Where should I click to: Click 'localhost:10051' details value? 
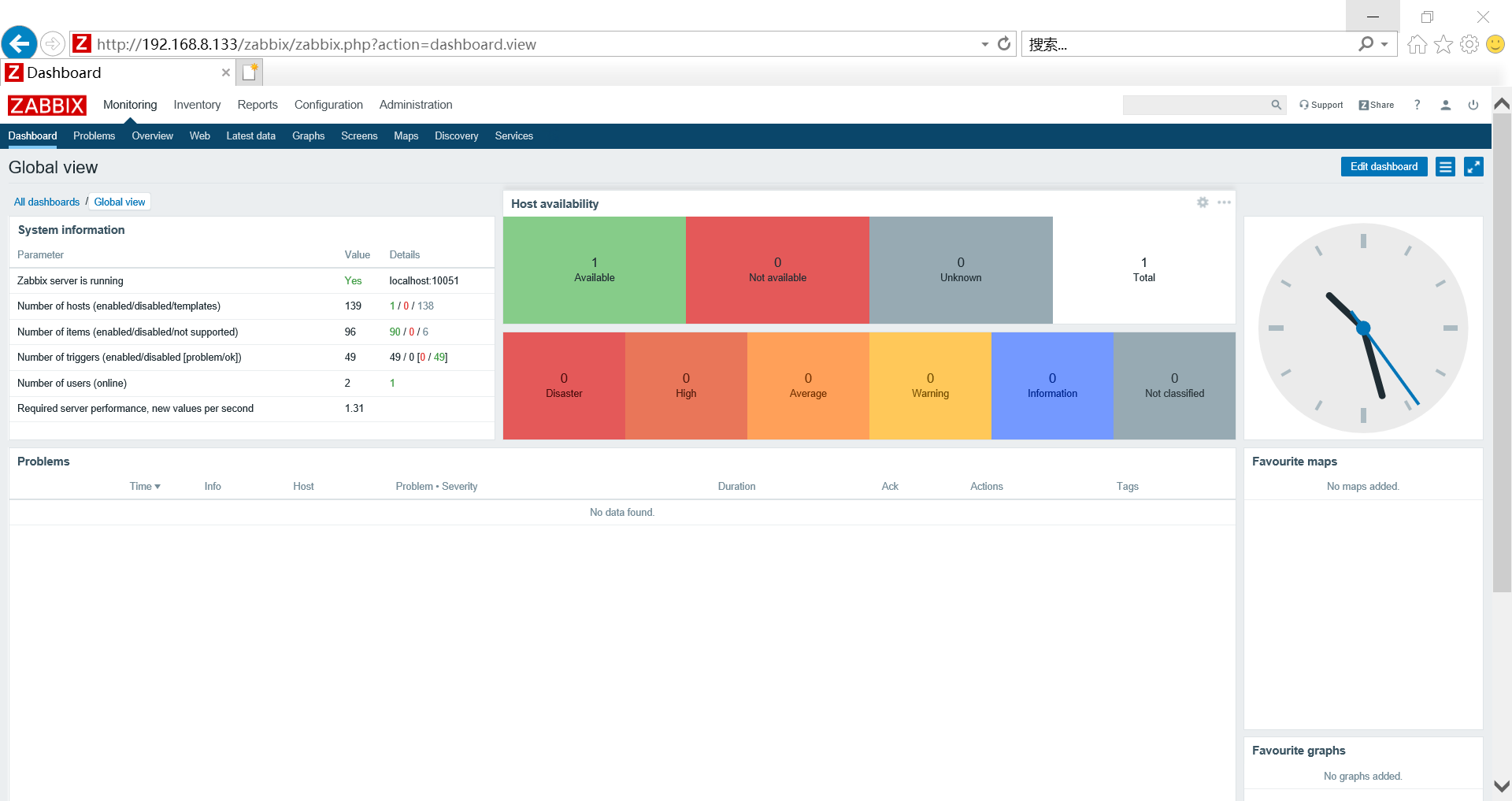click(424, 280)
